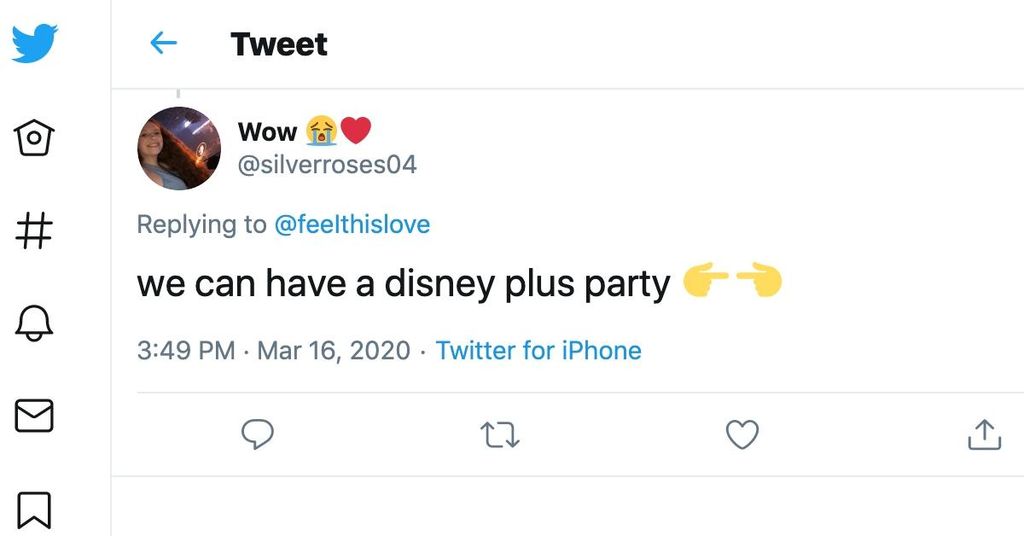The image size is (1024, 536).
Task: Retweet the disney plus party tweet
Action: click(500, 435)
